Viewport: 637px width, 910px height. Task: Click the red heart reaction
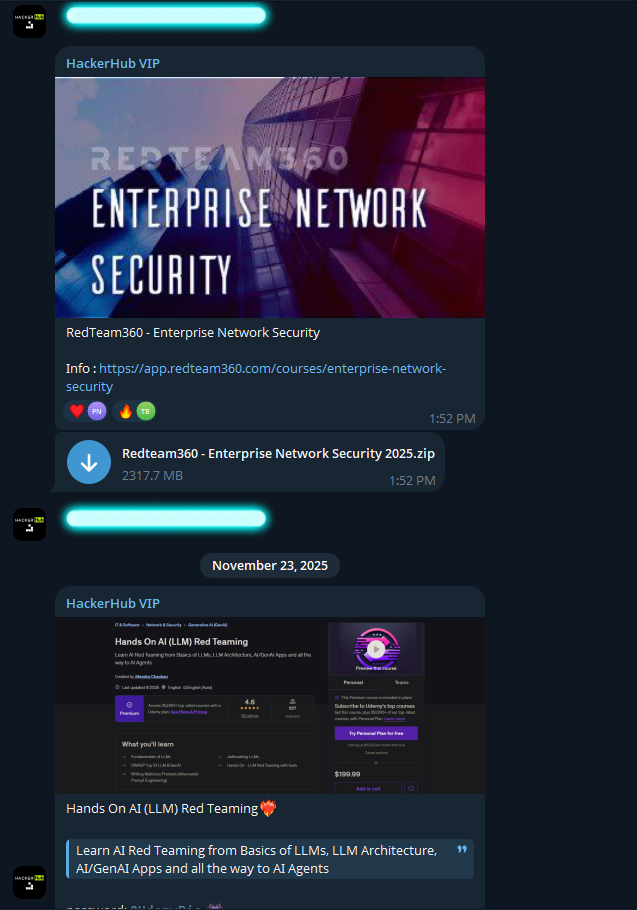77,411
